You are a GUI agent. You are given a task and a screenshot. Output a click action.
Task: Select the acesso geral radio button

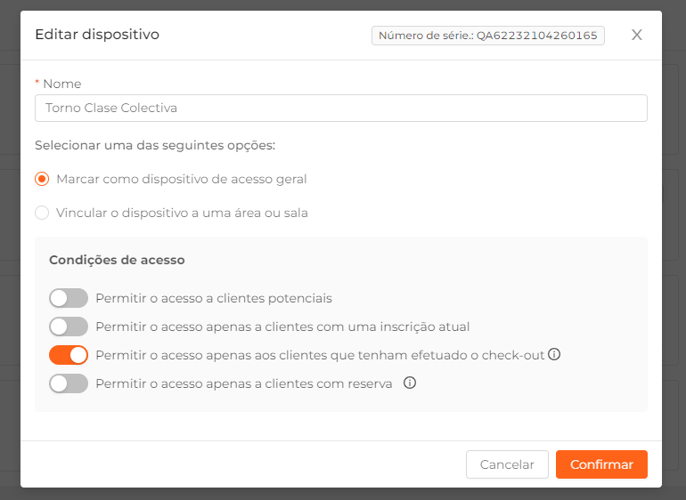pyautogui.click(x=42, y=179)
